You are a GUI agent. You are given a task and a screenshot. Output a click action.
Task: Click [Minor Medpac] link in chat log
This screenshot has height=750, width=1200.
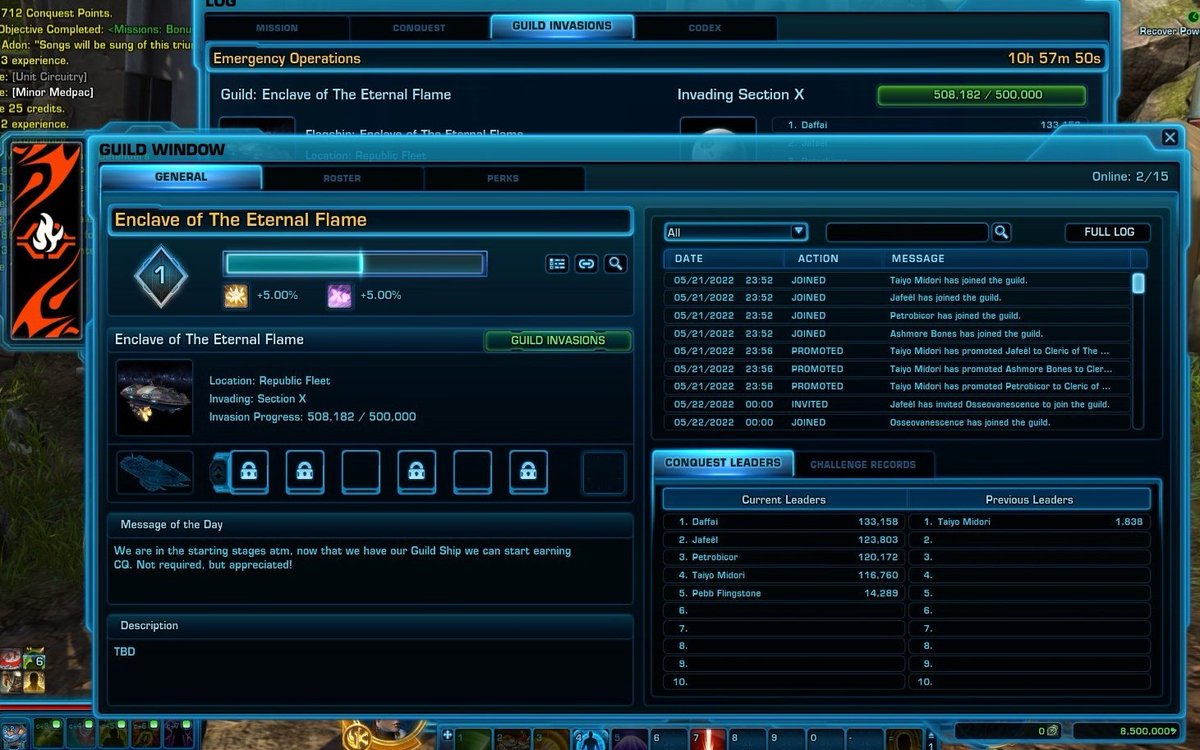pyautogui.click(x=52, y=92)
